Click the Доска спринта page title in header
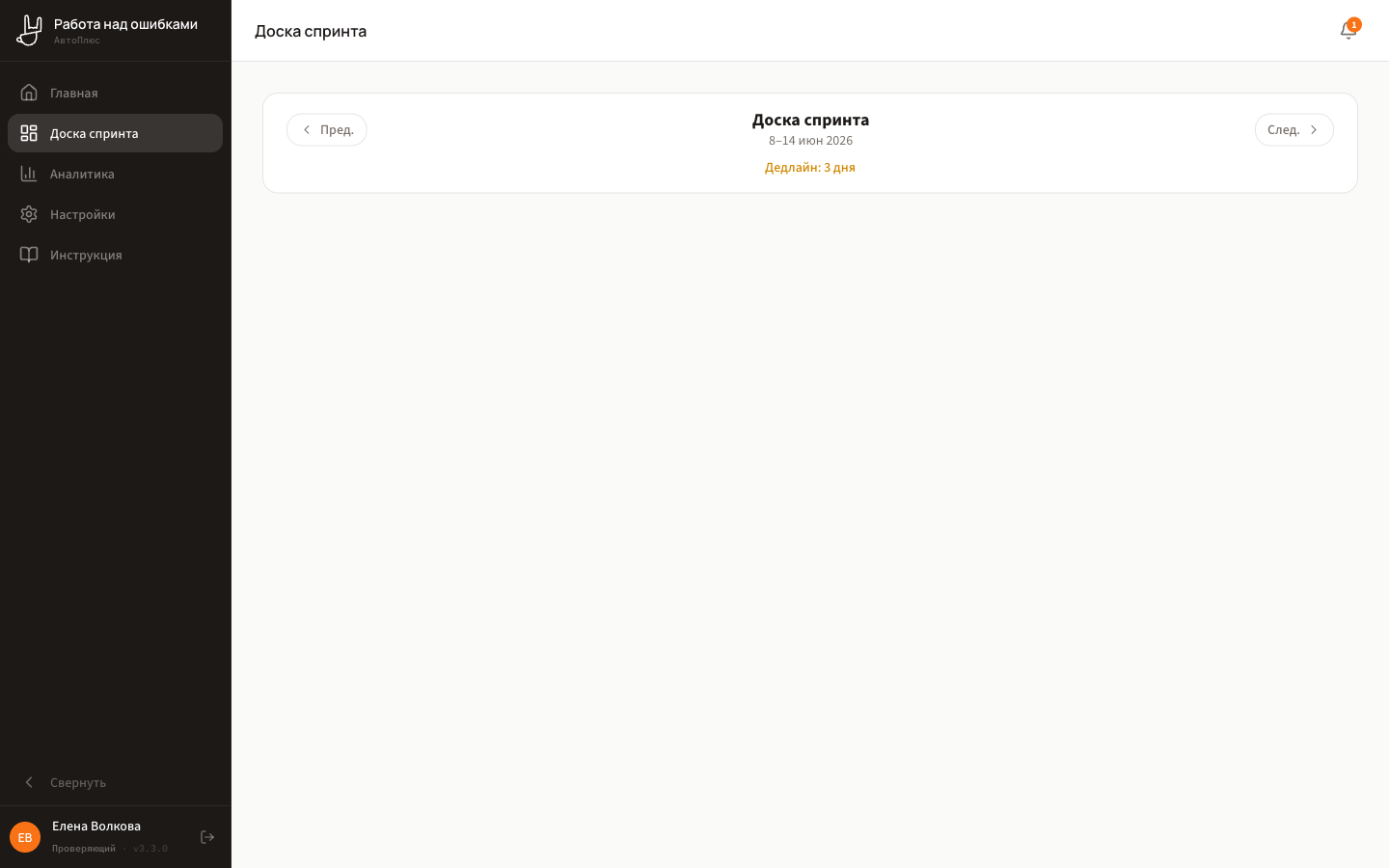The image size is (1389, 868). coord(311,31)
